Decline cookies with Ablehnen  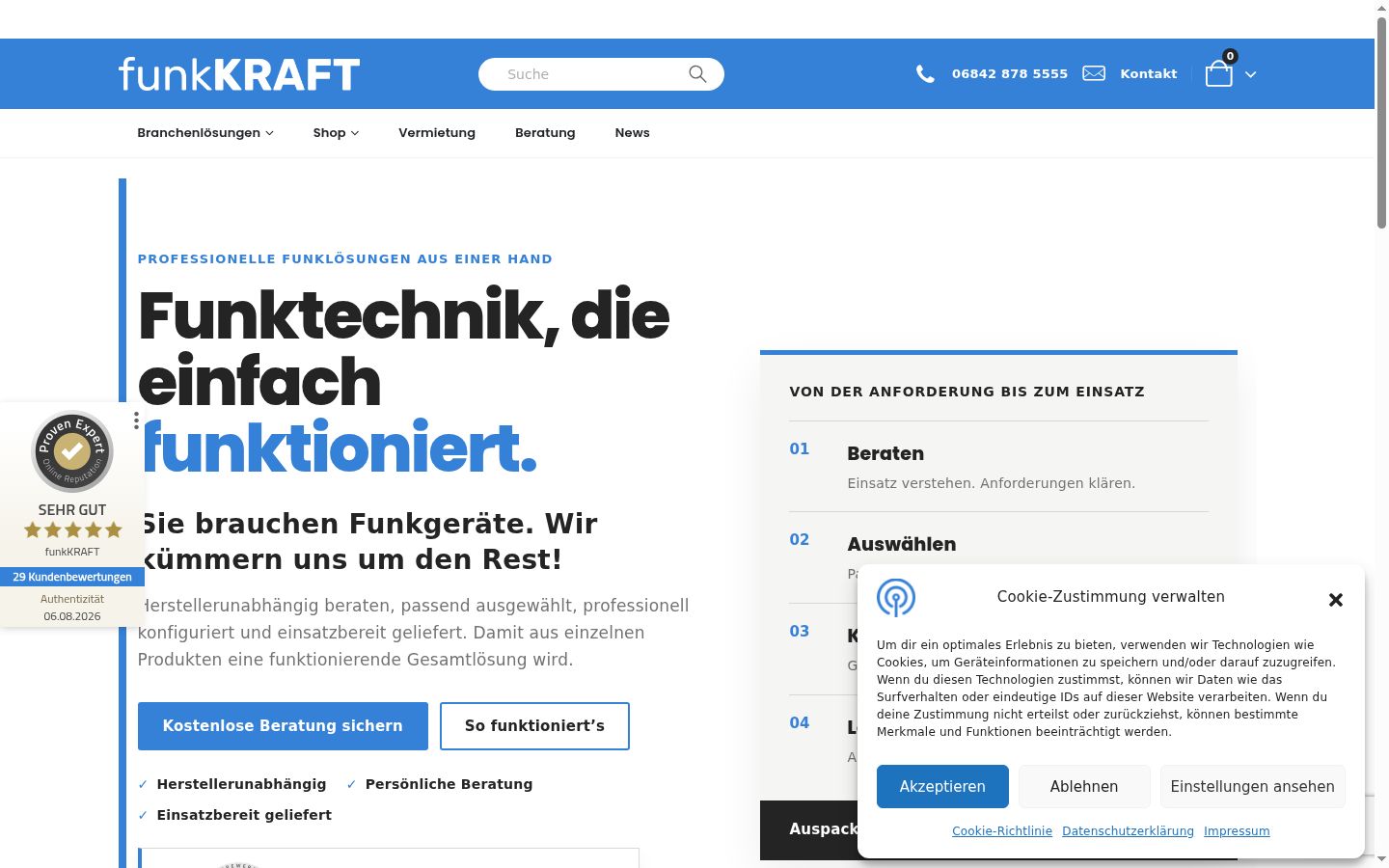tap(1084, 787)
